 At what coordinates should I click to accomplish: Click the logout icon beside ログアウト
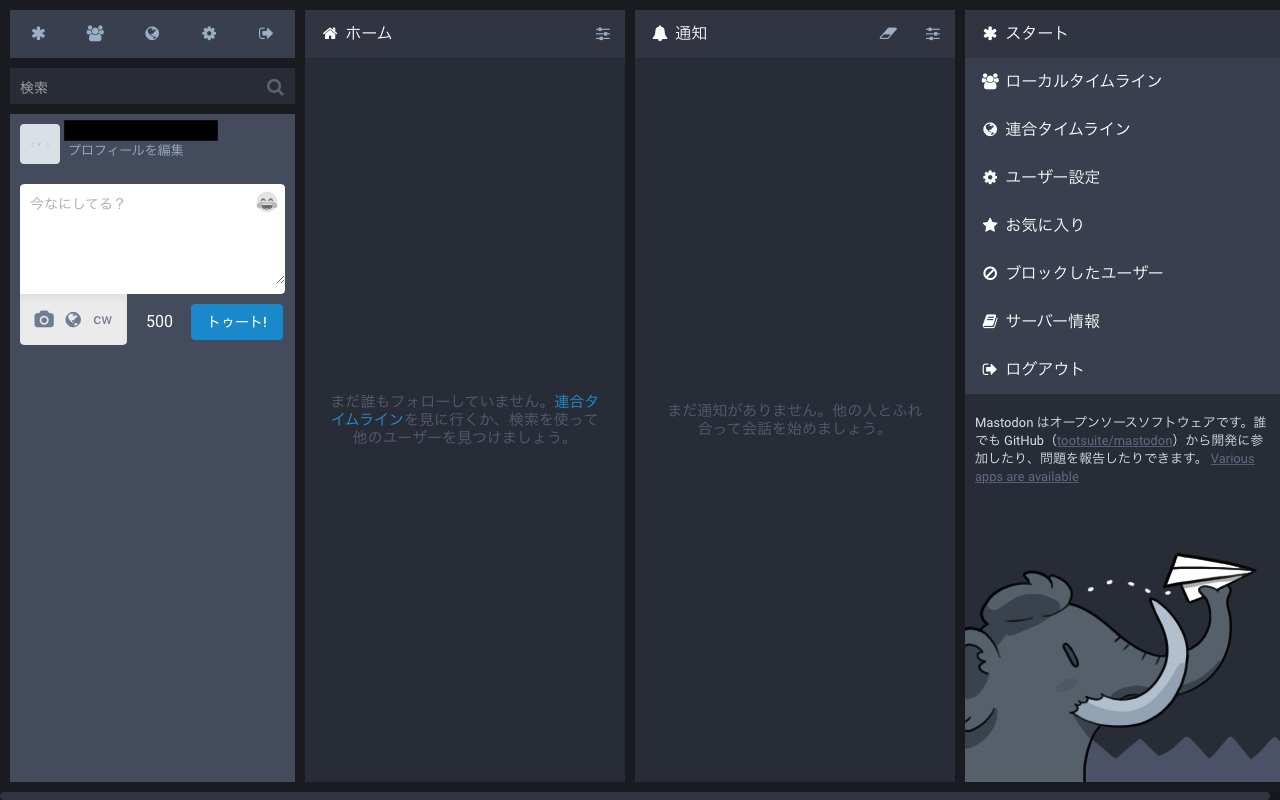tap(990, 369)
